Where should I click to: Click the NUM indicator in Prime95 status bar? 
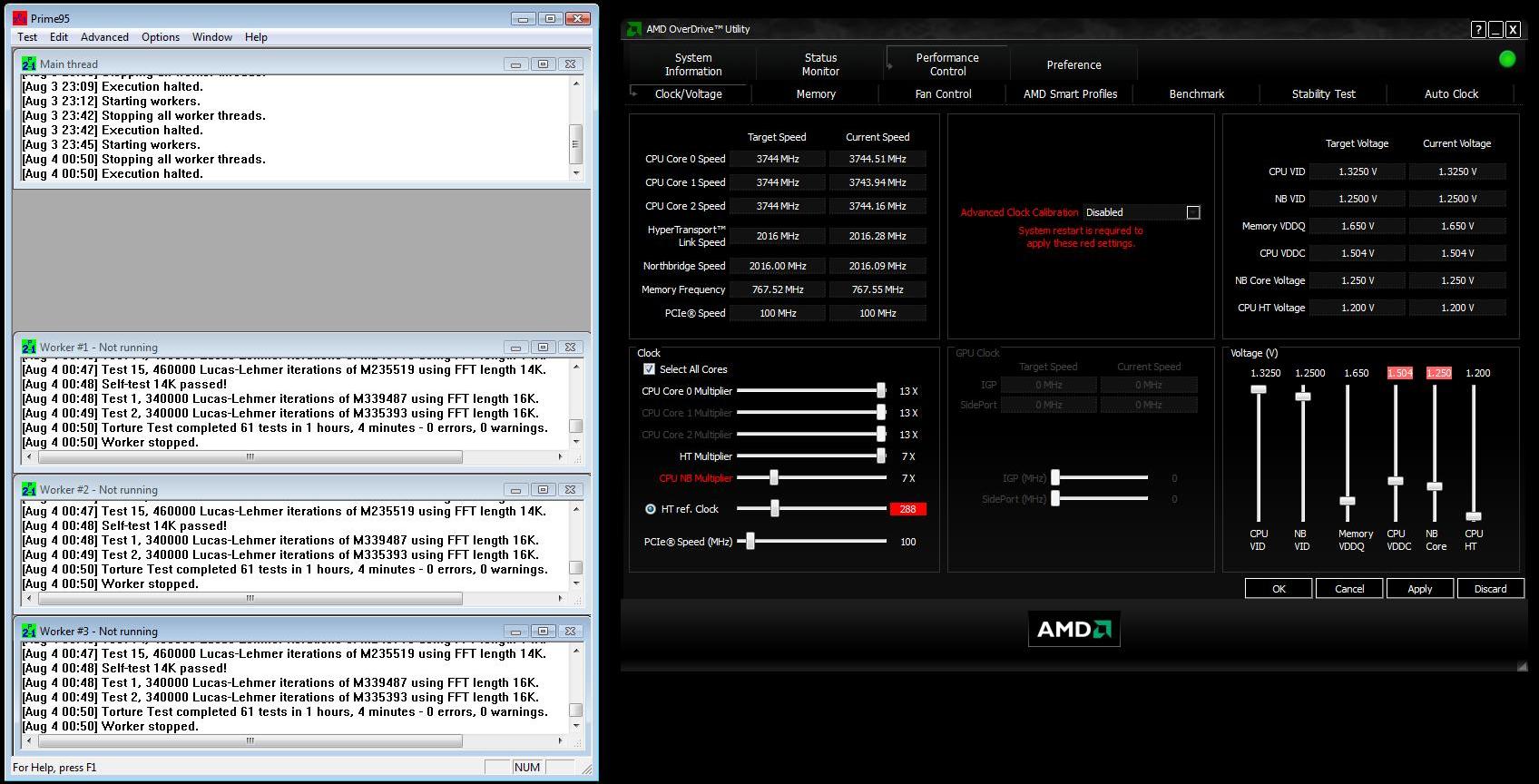(526, 767)
